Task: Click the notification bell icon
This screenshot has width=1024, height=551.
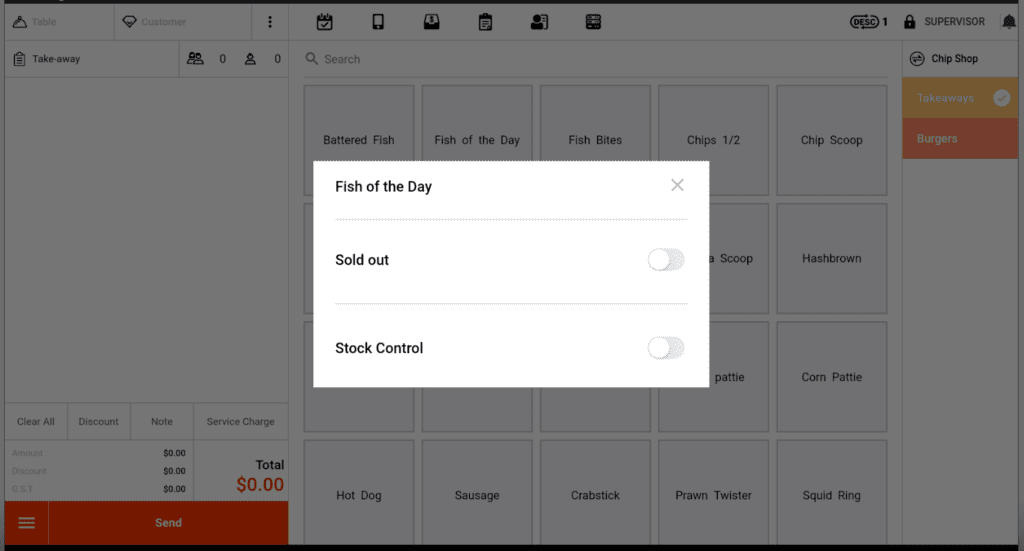Action: click(1008, 22)
